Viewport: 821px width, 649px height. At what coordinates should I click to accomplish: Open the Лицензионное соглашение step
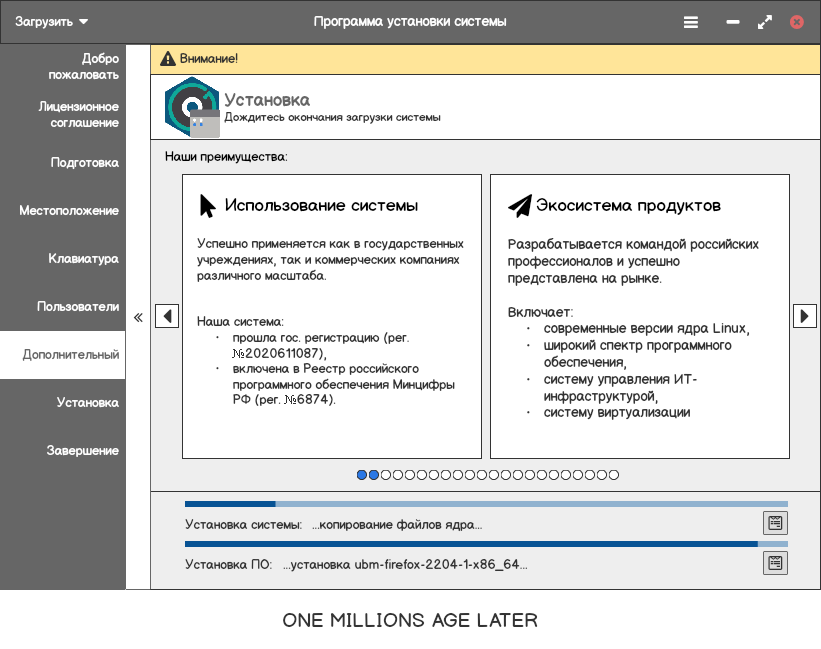click(78, 115)
